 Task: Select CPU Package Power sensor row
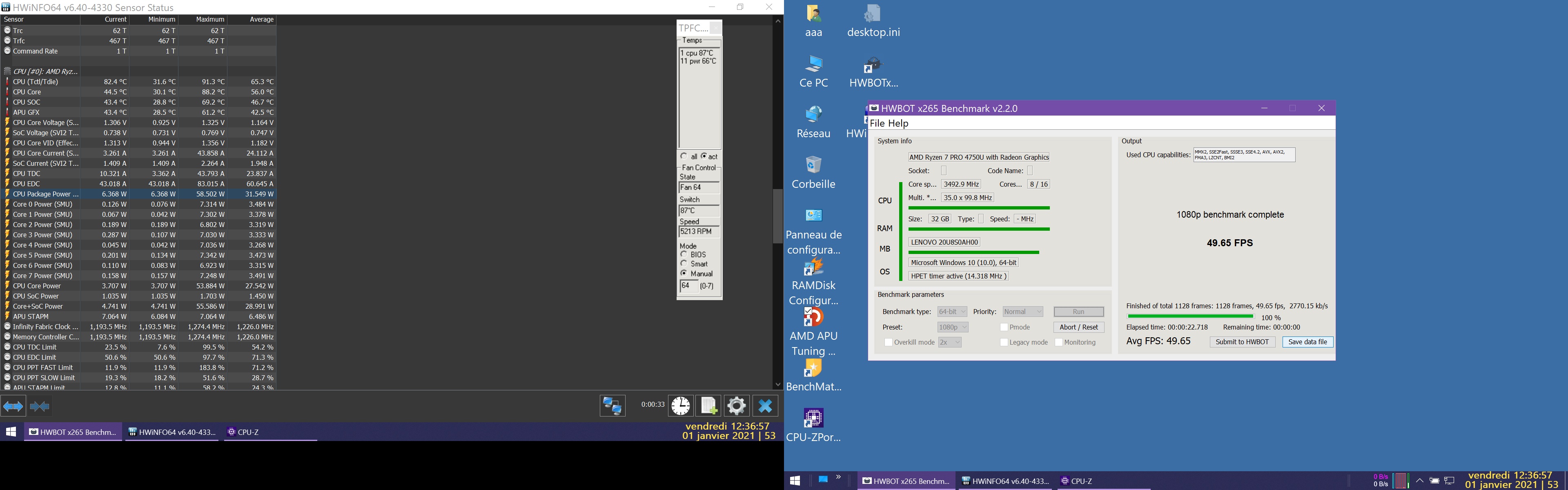coord(139,194)
